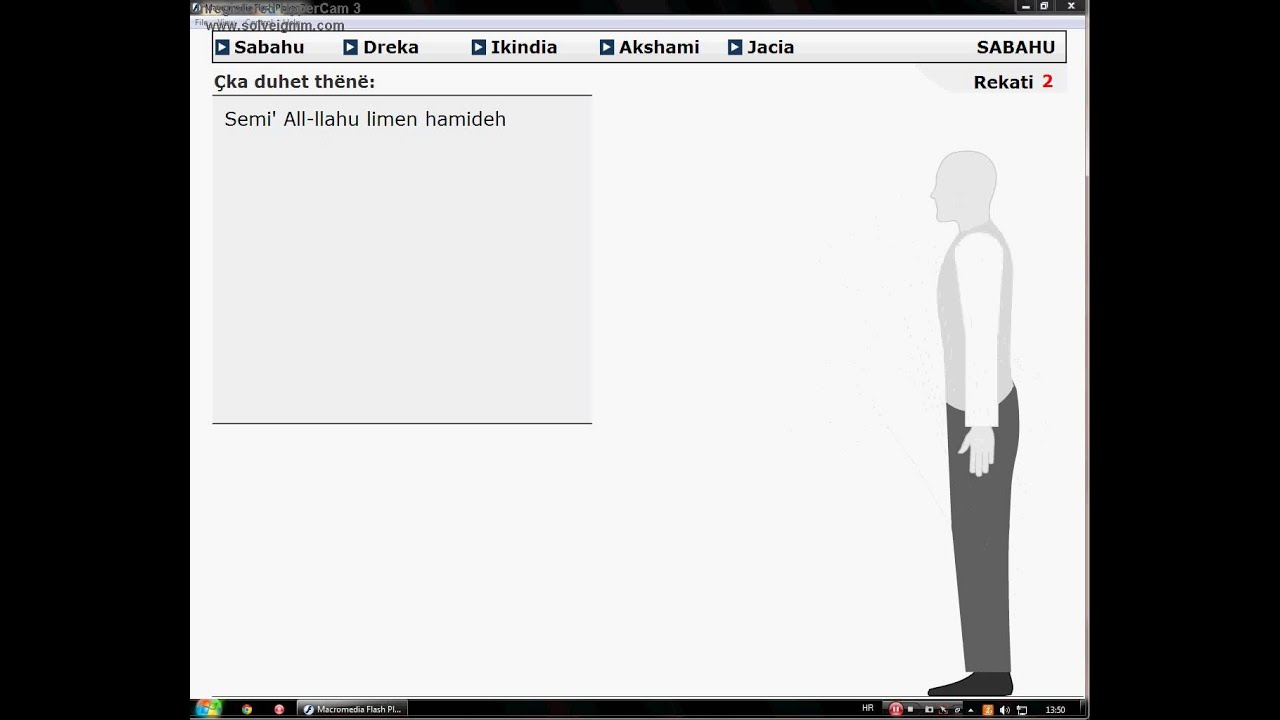This screenshot has height=720, width=1280.
Task: Click the play arrow icon beside Dreka
Action: [x=350, y=47]
